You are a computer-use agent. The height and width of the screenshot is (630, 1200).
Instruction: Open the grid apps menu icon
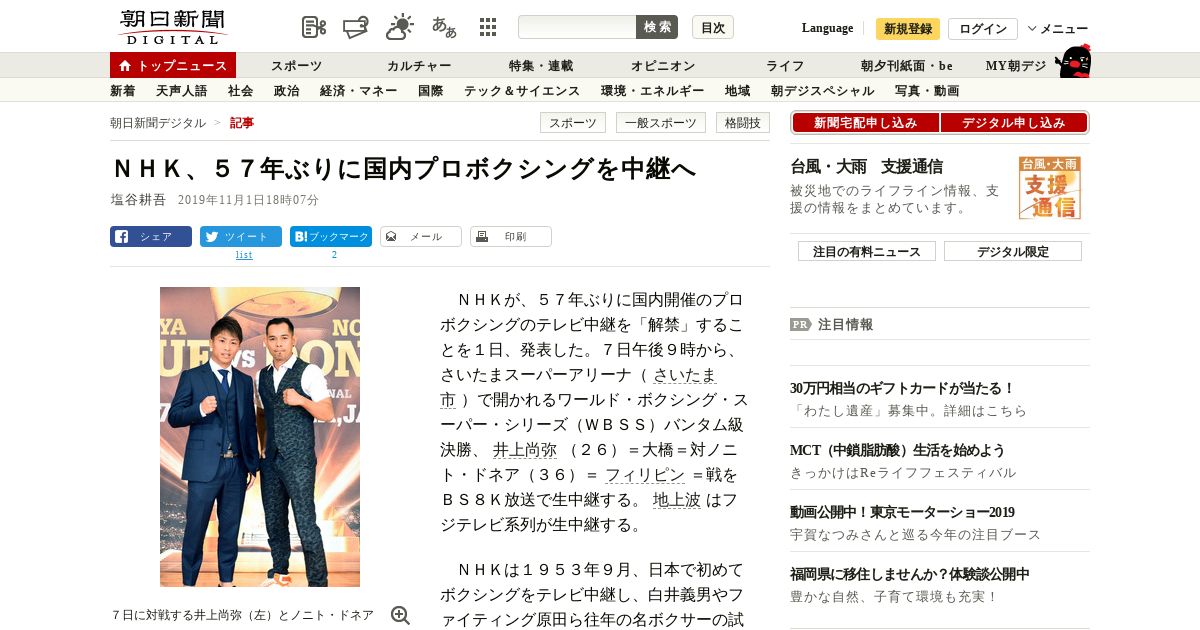tap(488, 27)
